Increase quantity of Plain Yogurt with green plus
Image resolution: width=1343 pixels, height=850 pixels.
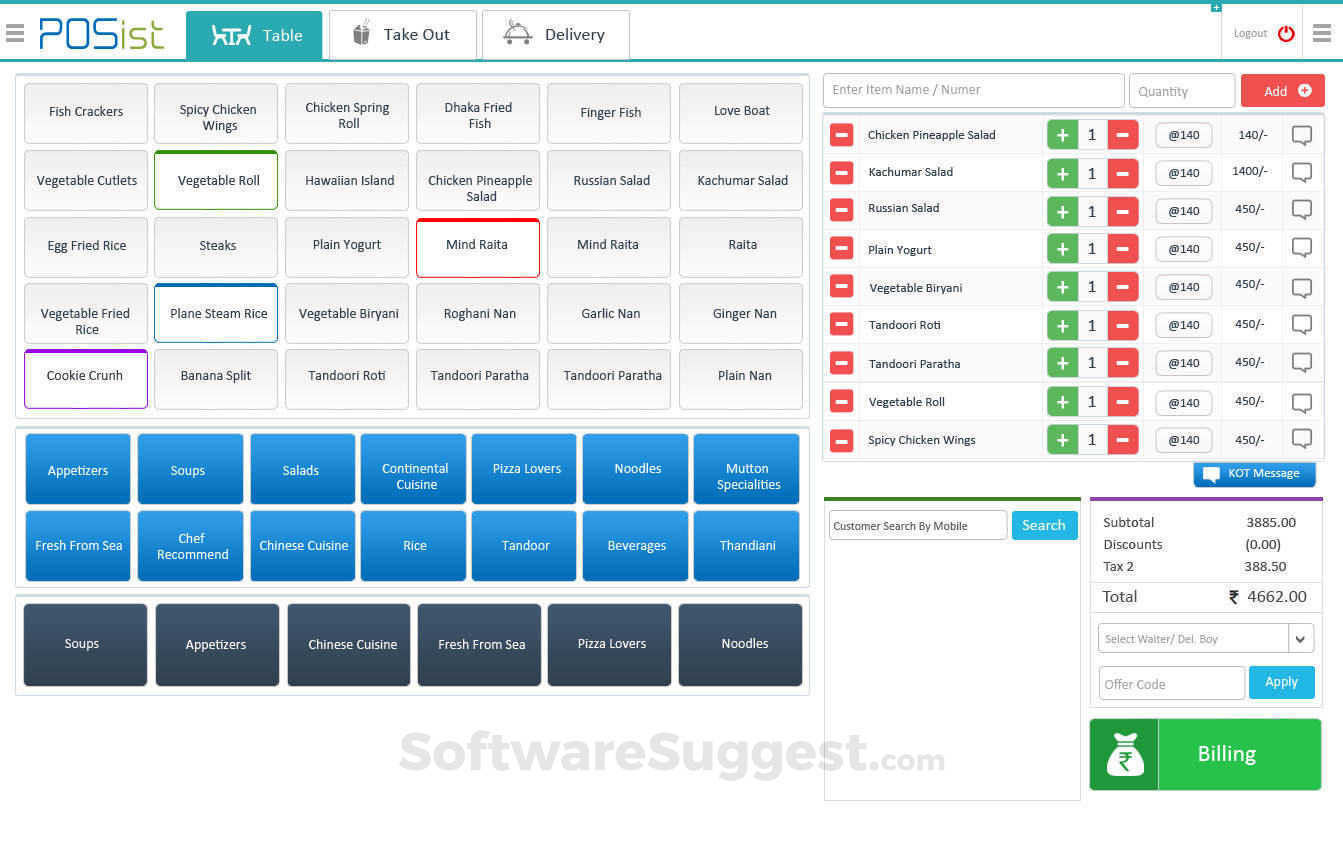click(x=1062, y=248)
